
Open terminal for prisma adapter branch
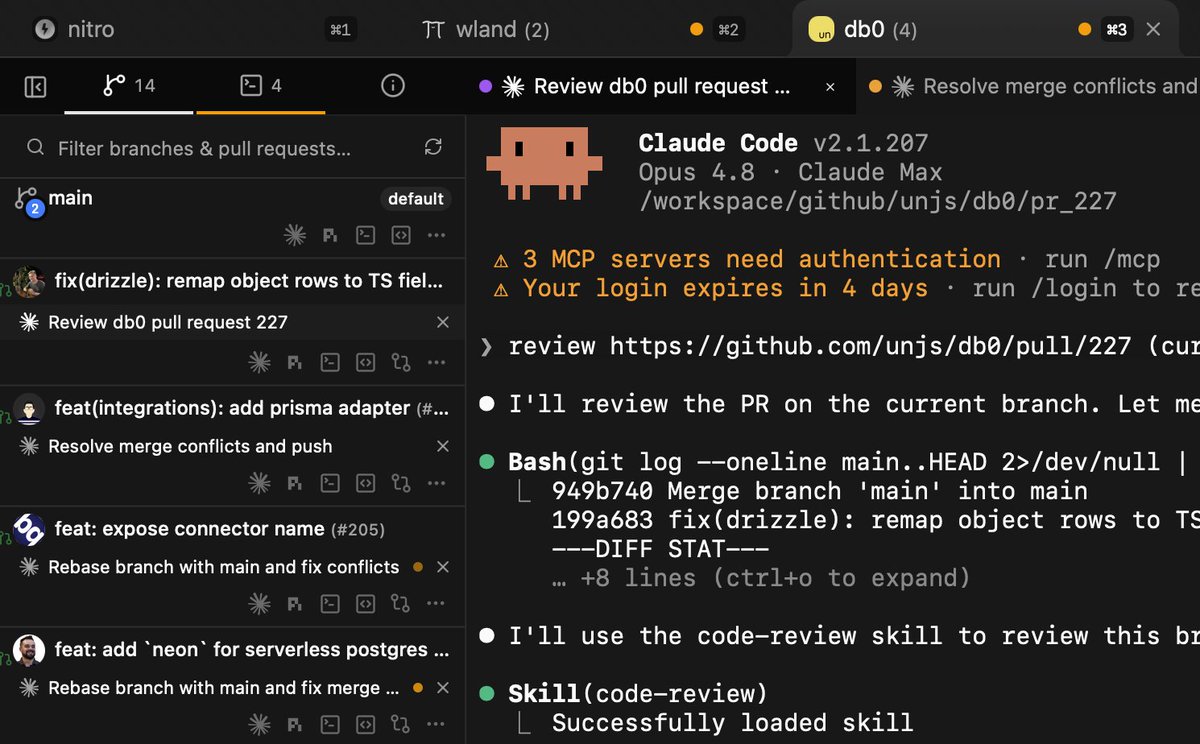coord(329,484)
